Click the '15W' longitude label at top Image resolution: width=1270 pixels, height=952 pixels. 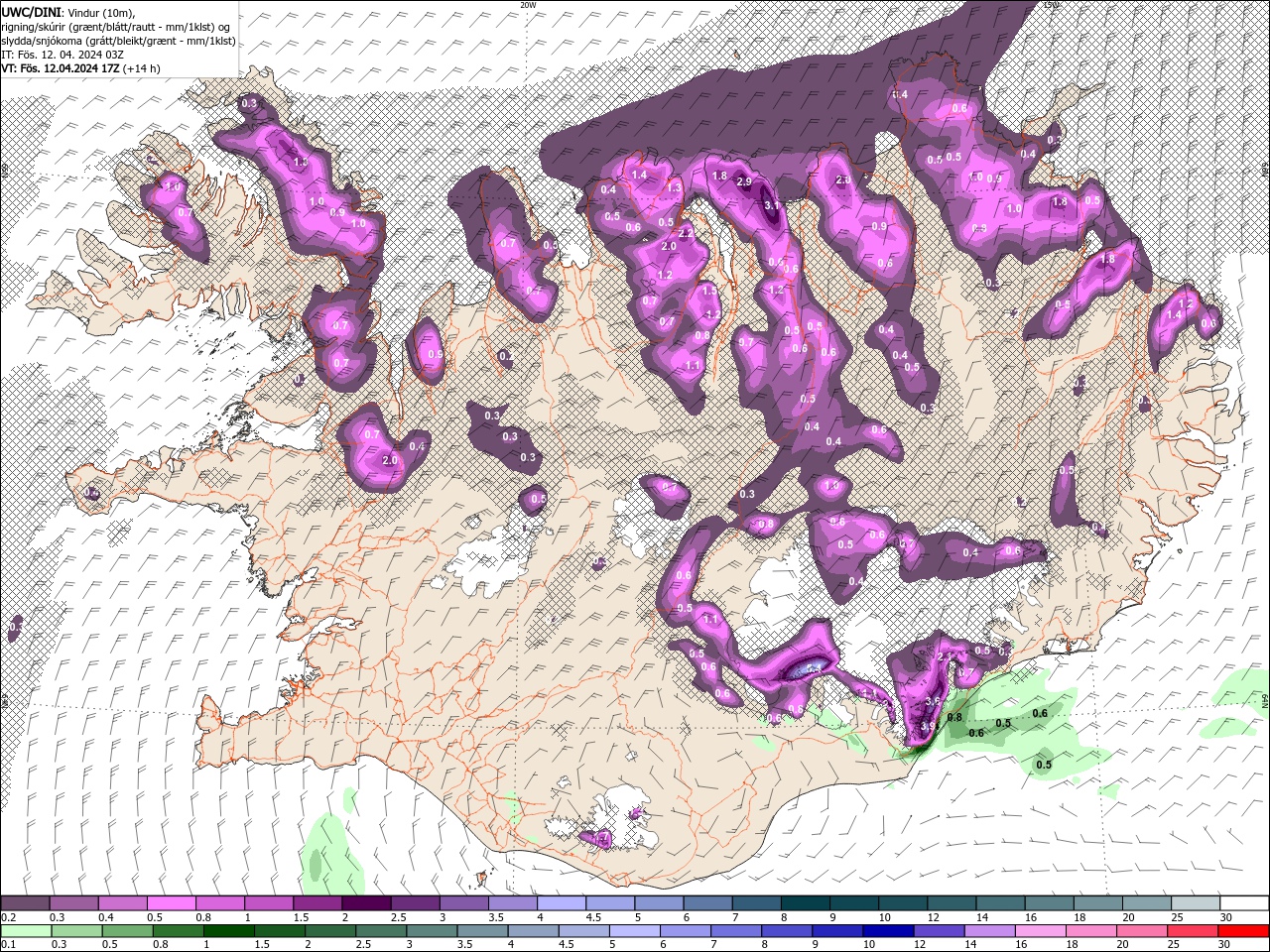[1052, 5]
